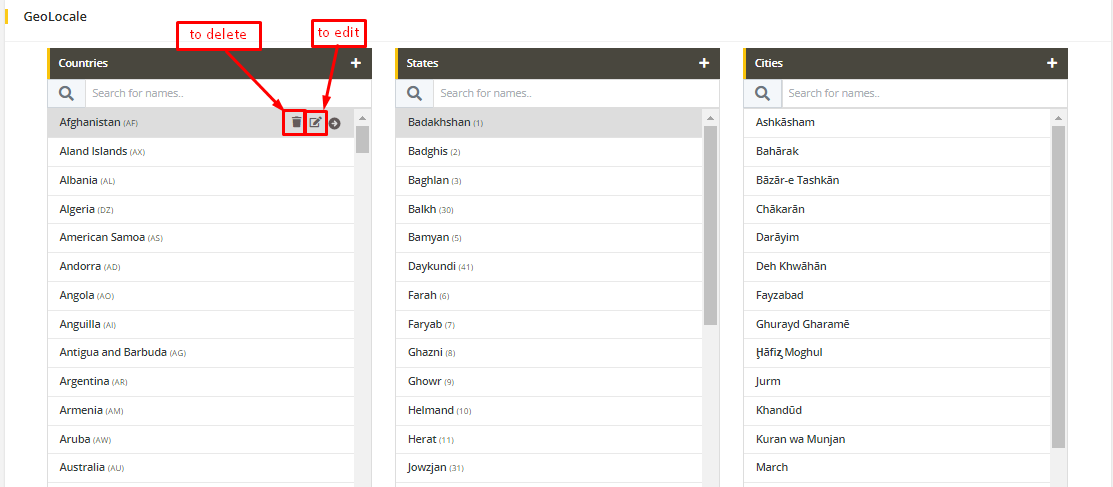Screen dimensions: 1113x487
Task: Click the edit pencil icon for Afghanistan
Action: point(316,122)
